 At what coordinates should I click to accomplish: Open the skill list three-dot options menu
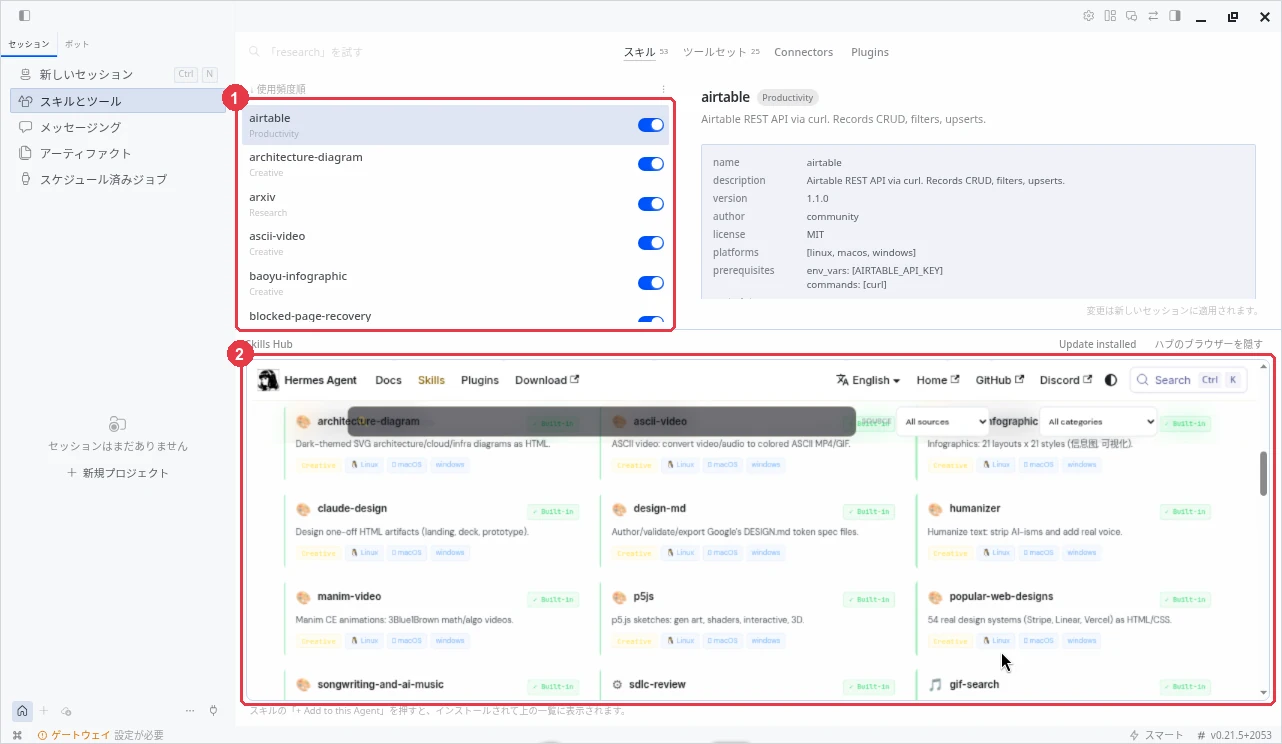[x=664, y=89]
